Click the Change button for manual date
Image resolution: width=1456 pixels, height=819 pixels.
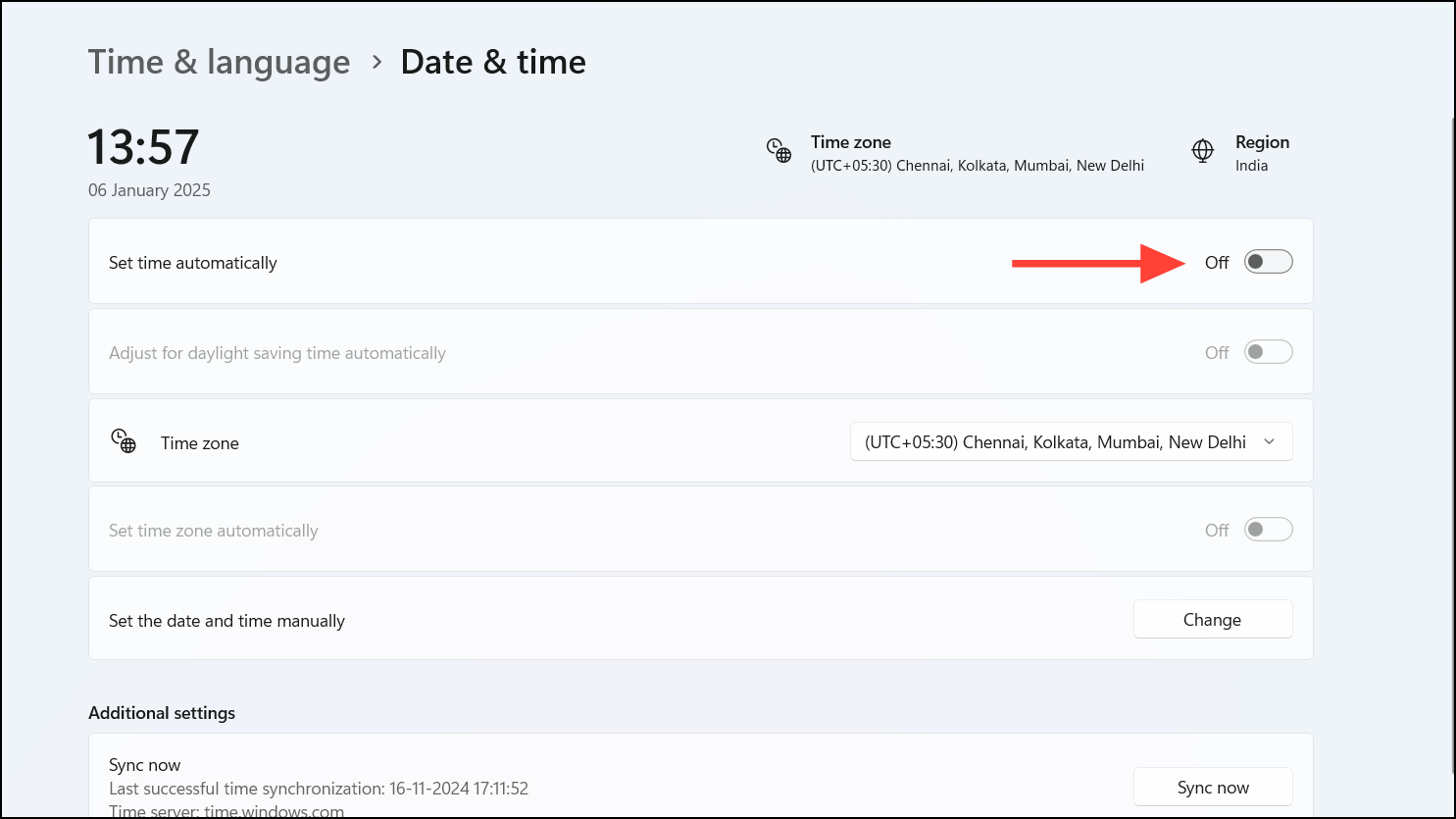(x=1212, y=619)
